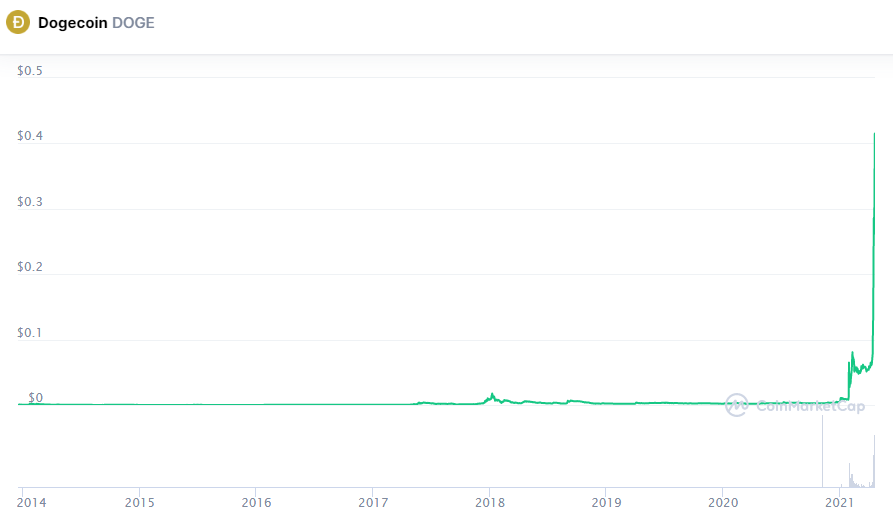Click the $0.2 y-axis label

point(31,267)
